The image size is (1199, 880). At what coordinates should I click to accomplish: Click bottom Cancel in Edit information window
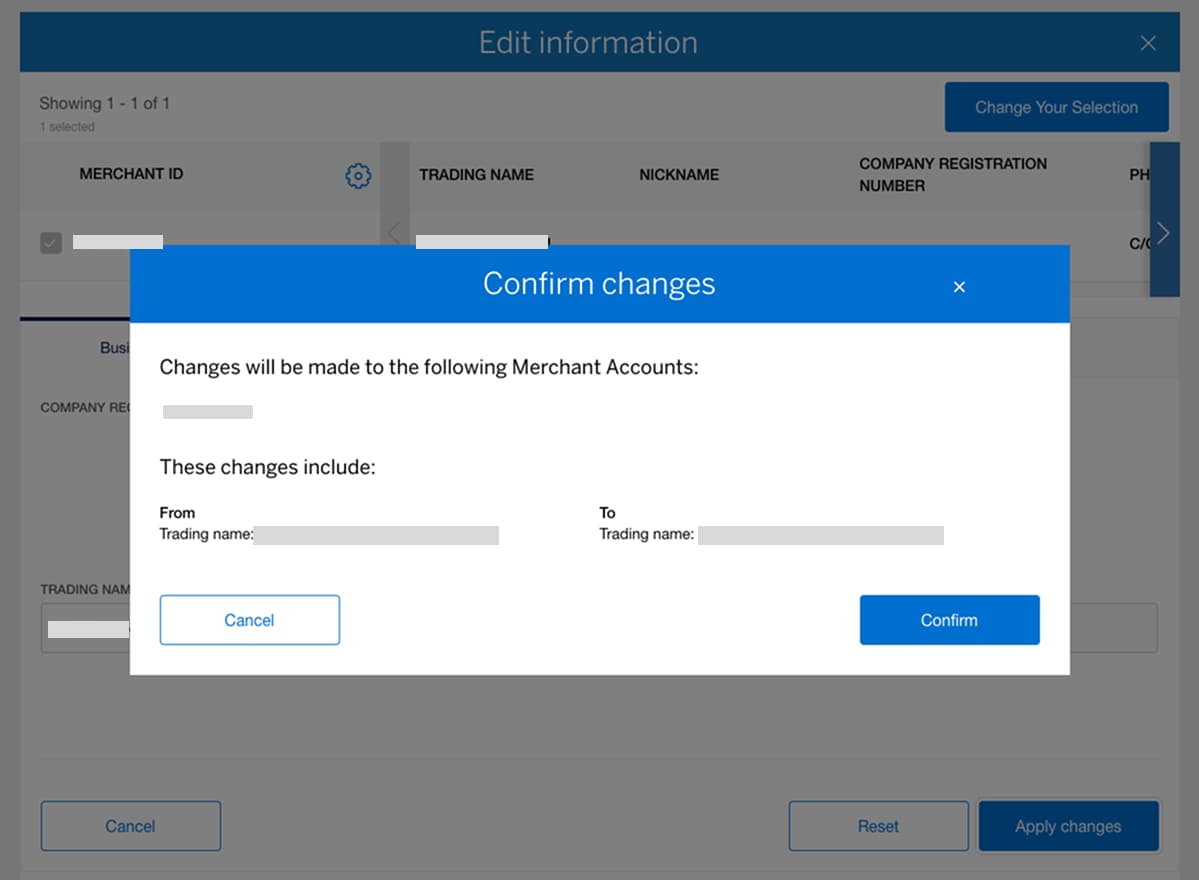point(131,826)
